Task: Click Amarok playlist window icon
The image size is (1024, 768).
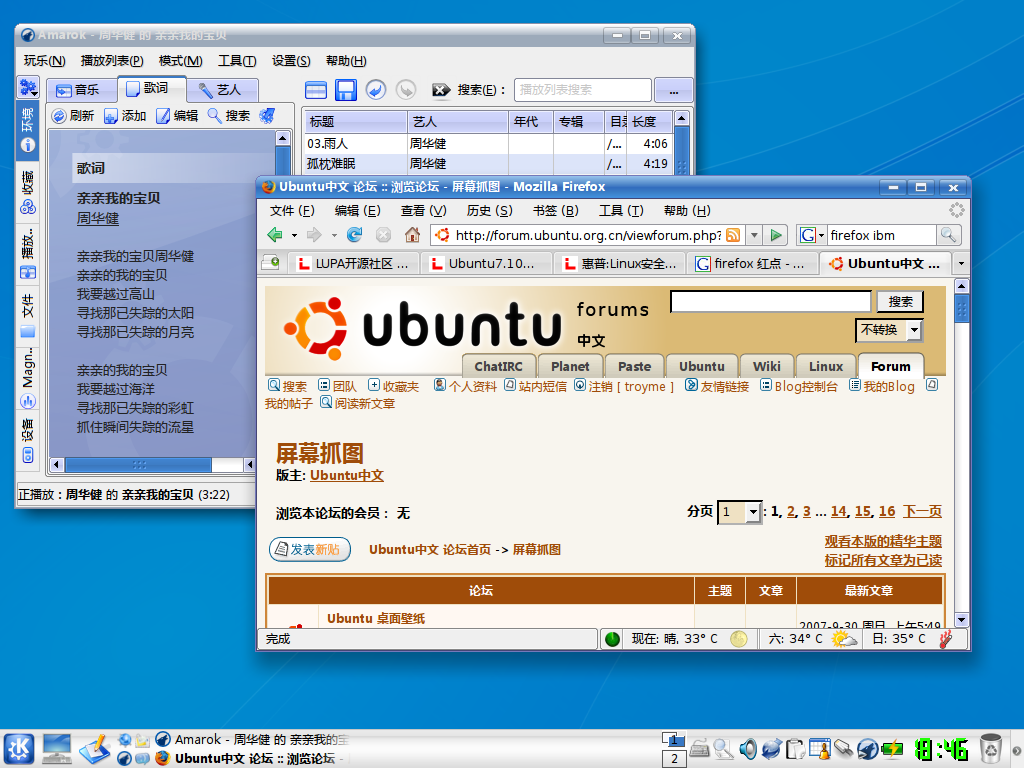Action: (x=315, y=89)
